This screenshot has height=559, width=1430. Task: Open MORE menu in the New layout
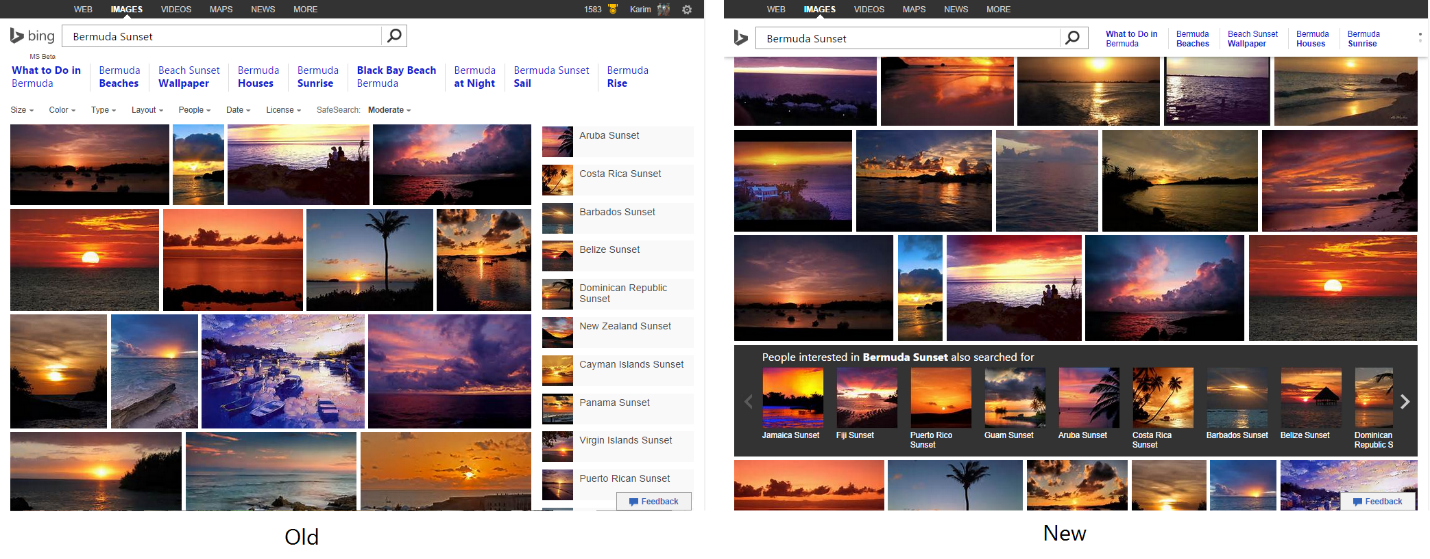click(x=998, y=9)
